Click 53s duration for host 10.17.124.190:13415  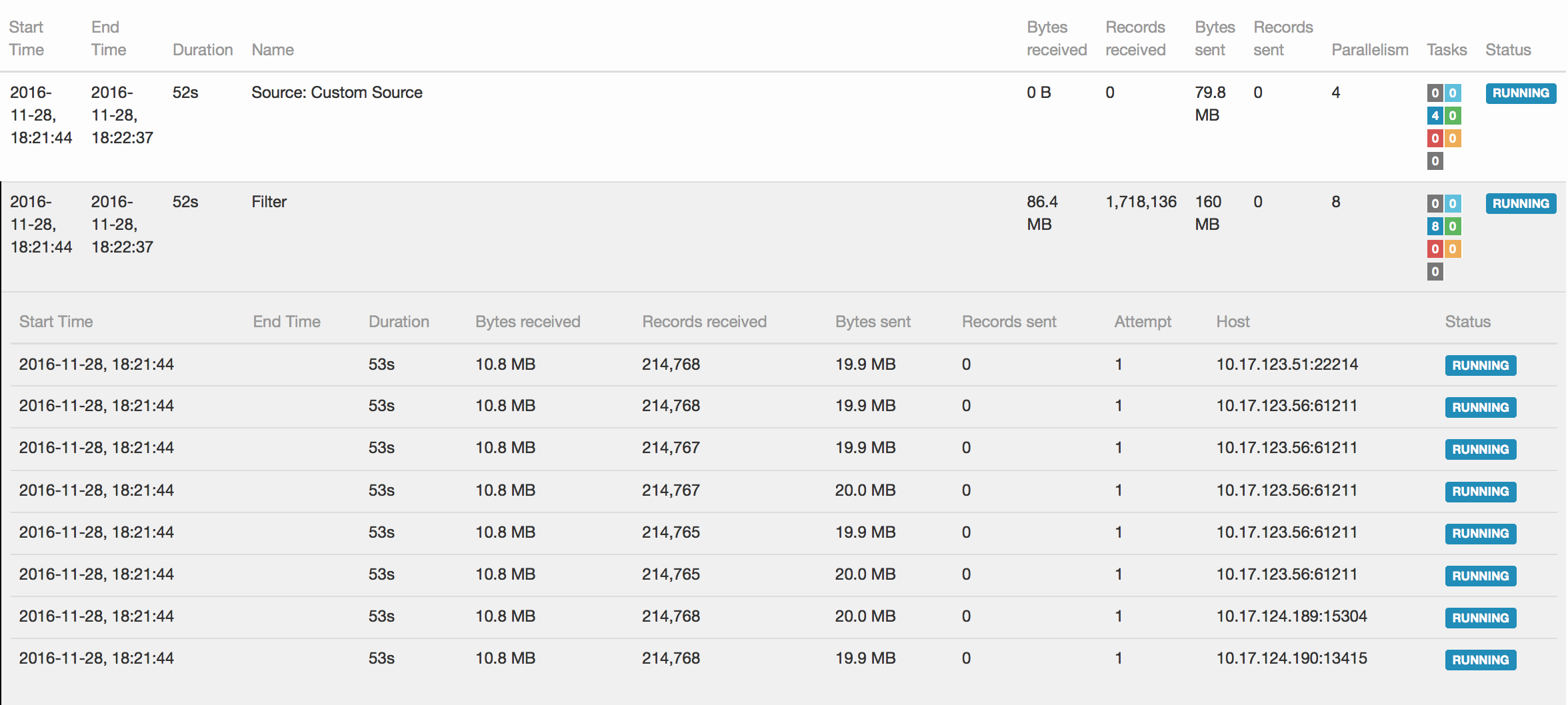coord(381,658)
